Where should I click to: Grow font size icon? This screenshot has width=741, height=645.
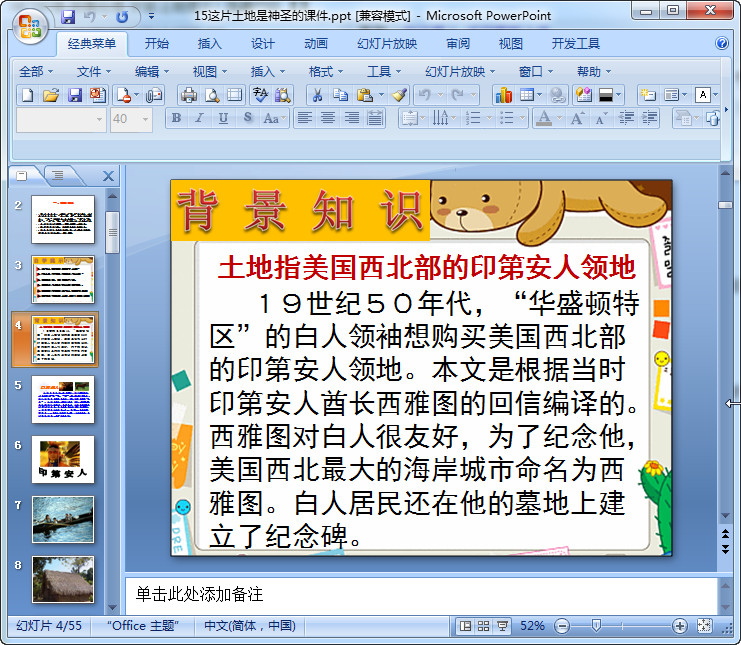point(577,118)
